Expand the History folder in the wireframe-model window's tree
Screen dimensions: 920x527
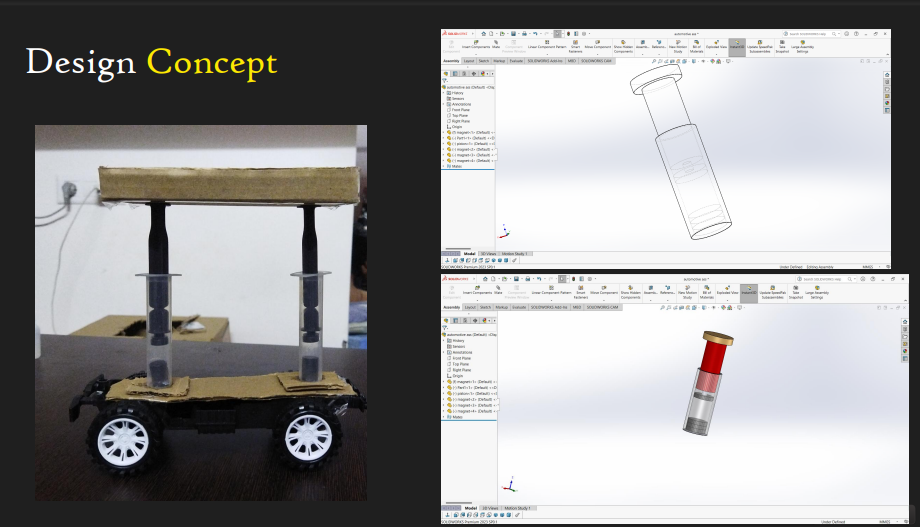pyautogui.click(x=444, y=93)
